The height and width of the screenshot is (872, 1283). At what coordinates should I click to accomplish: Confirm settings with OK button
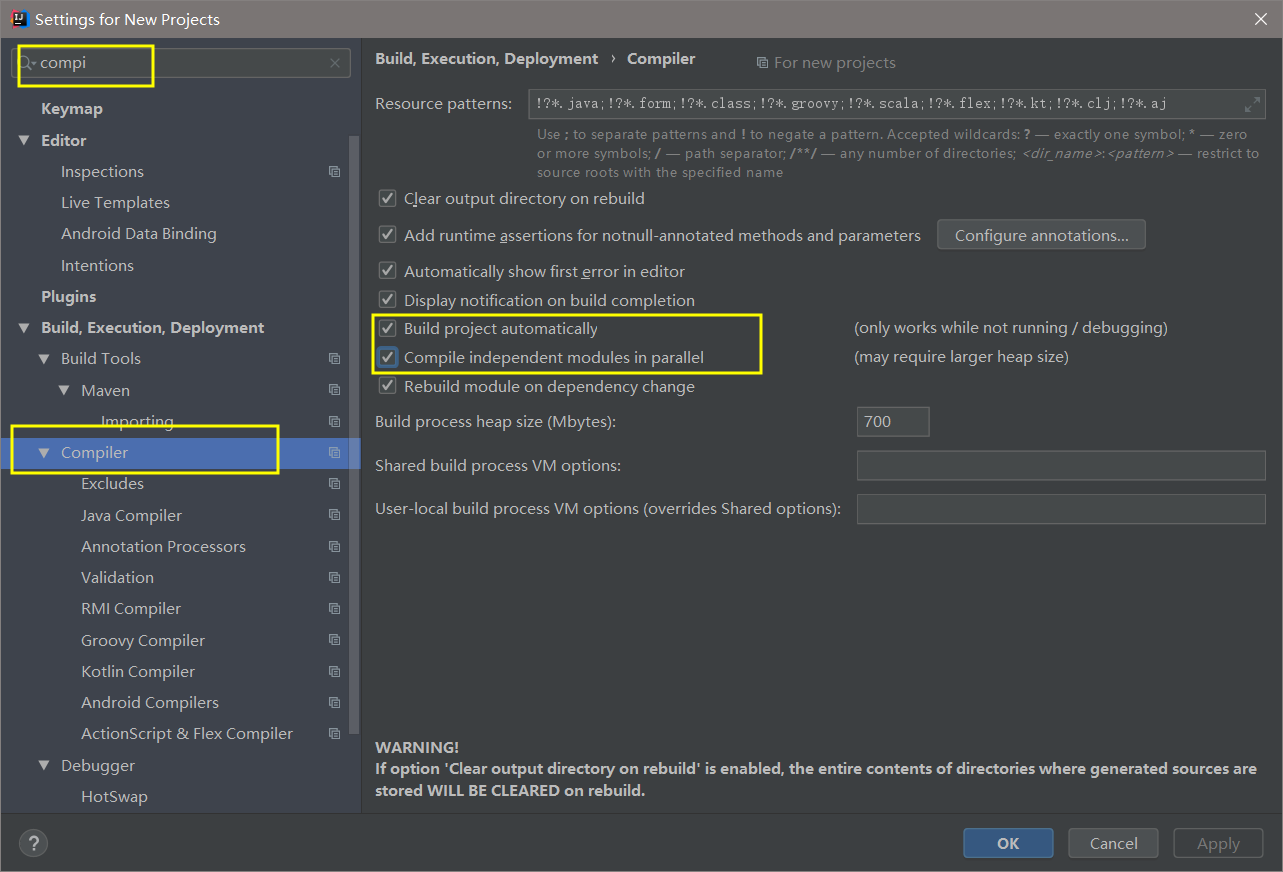point(1008,843)
